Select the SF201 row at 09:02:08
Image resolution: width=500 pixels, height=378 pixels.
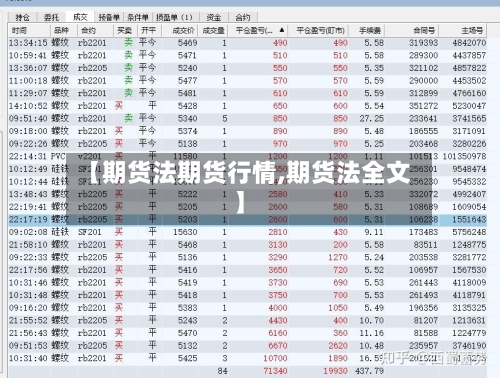click(x=247, y=232)
